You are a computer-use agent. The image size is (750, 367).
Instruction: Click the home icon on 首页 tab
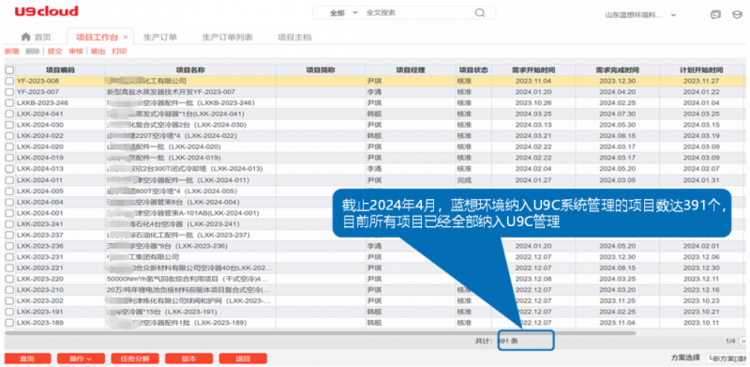pos(25,37)
